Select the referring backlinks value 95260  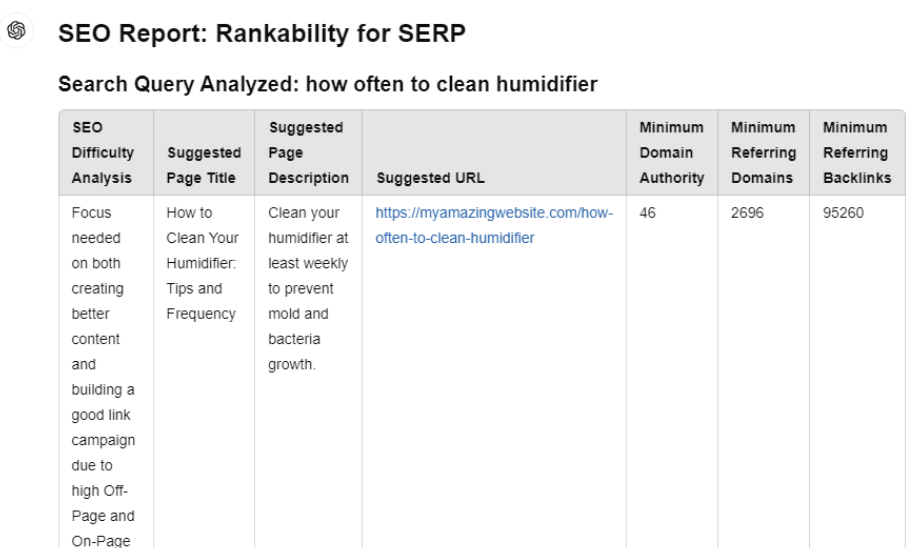[843, 213]
